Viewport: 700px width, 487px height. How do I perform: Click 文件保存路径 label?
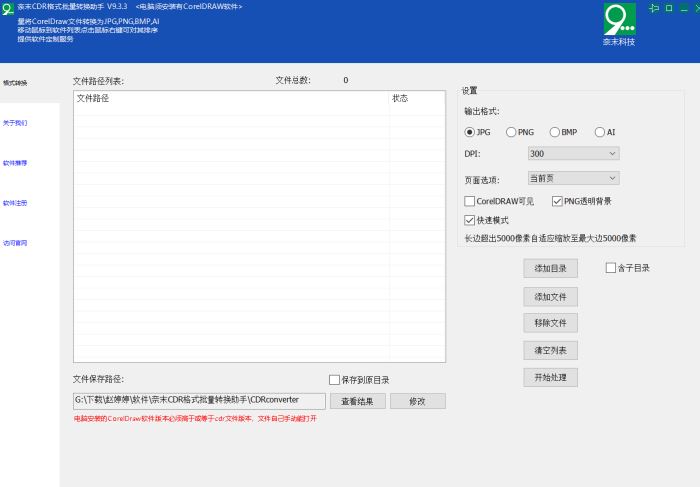tap(98, 379)
